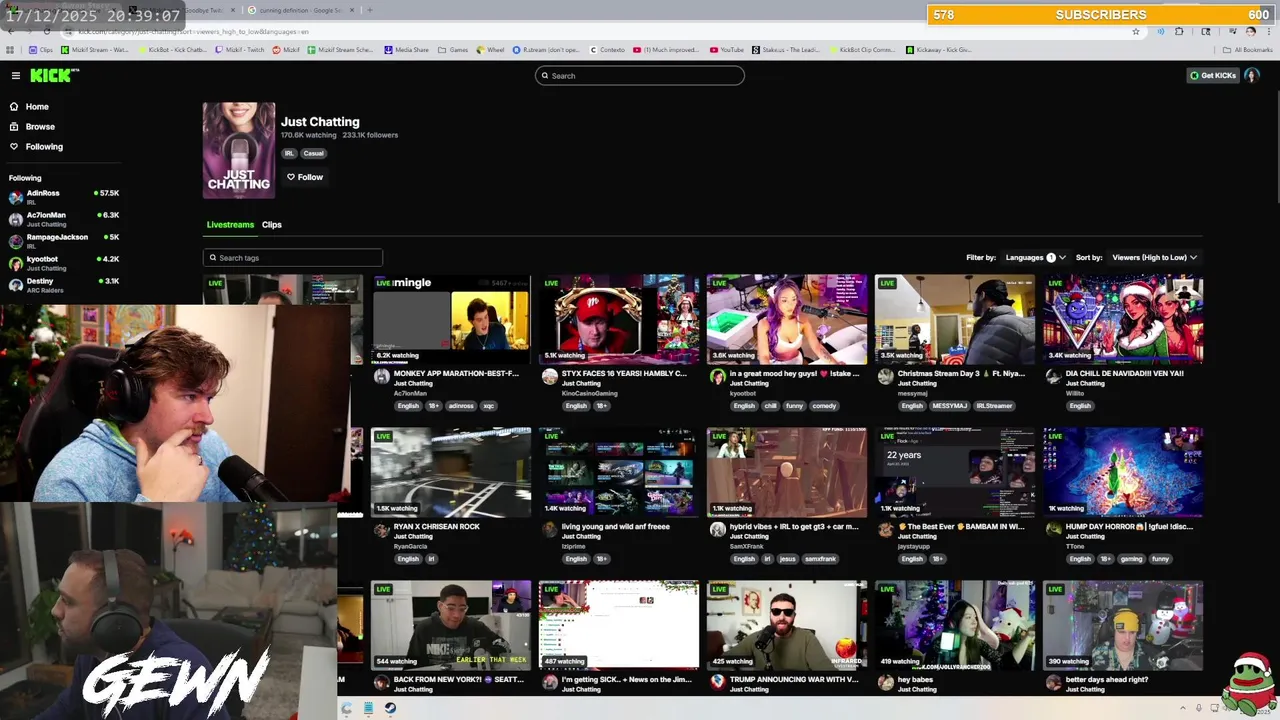The width and height of the screenshot is (1280, 720).
Task: Bookmark this page with star icon
Action: (x=1136, y=31)
